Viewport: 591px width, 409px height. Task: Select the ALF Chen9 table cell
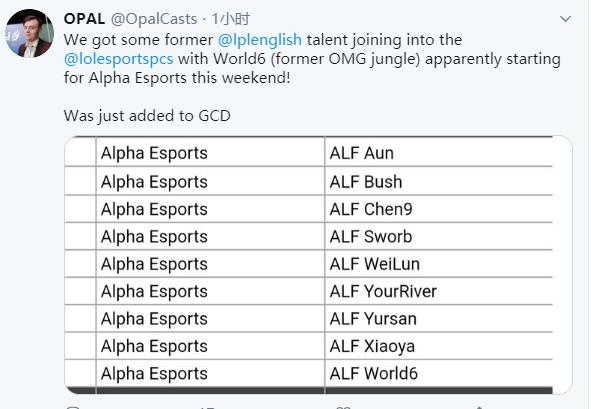click(x=438, y=209)
